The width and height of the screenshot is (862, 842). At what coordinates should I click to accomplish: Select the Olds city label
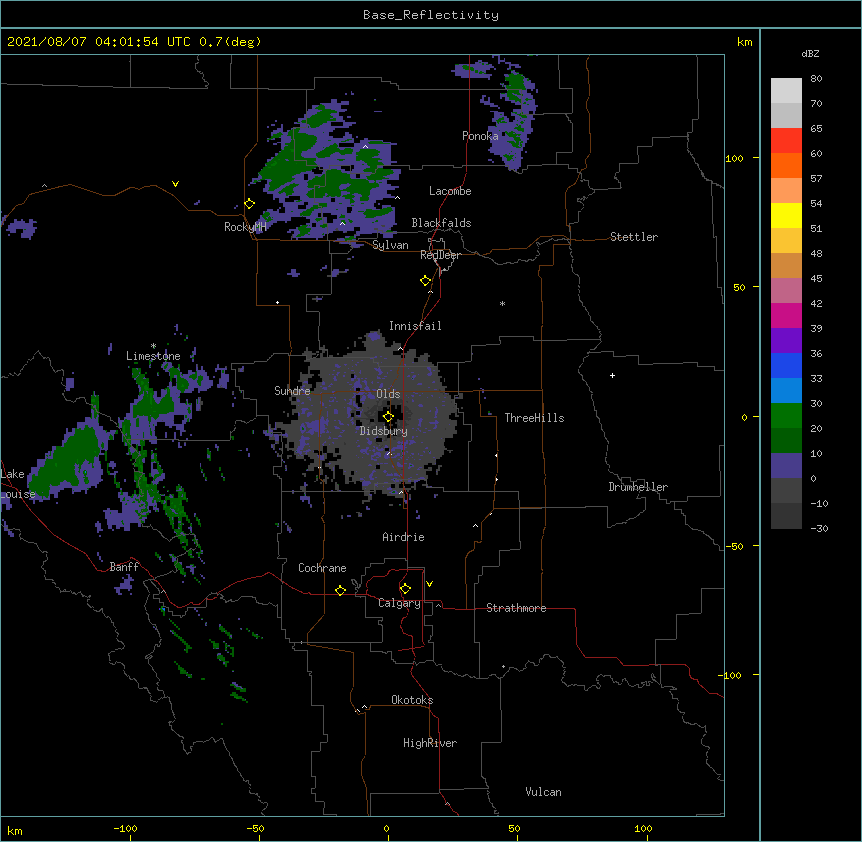coord(388,394)
